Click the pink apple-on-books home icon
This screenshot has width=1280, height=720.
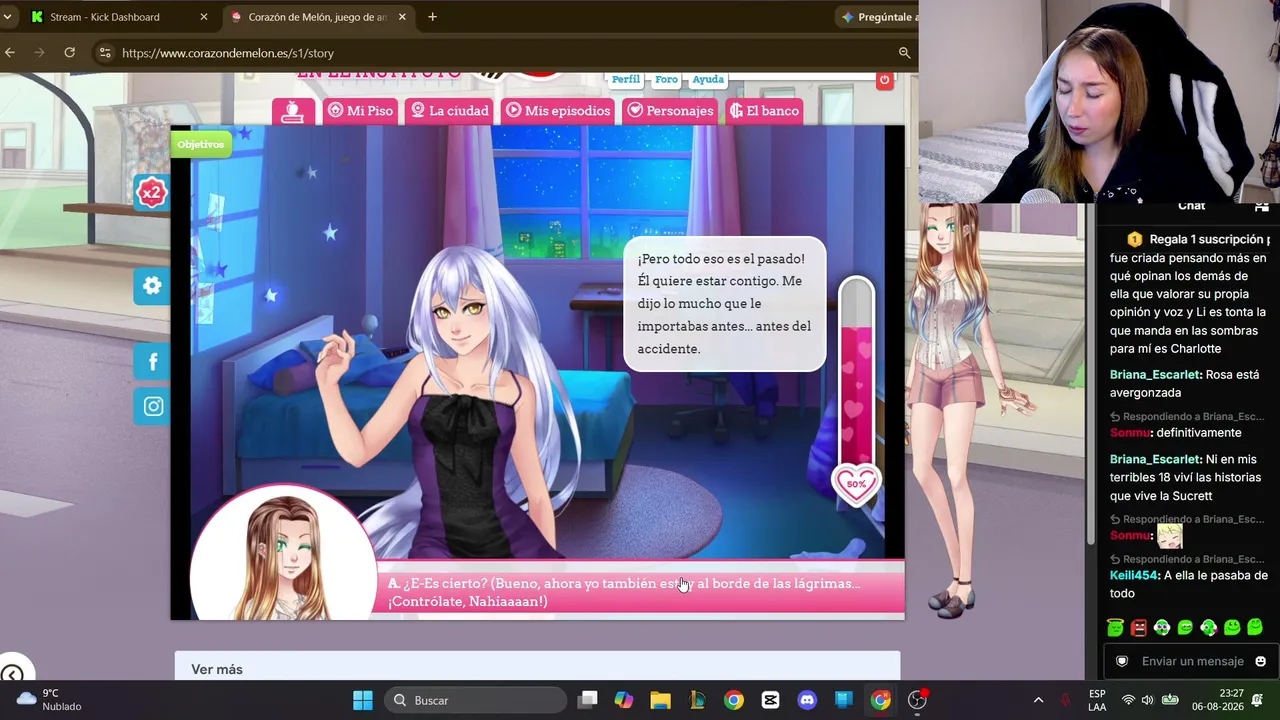[293, 111]
